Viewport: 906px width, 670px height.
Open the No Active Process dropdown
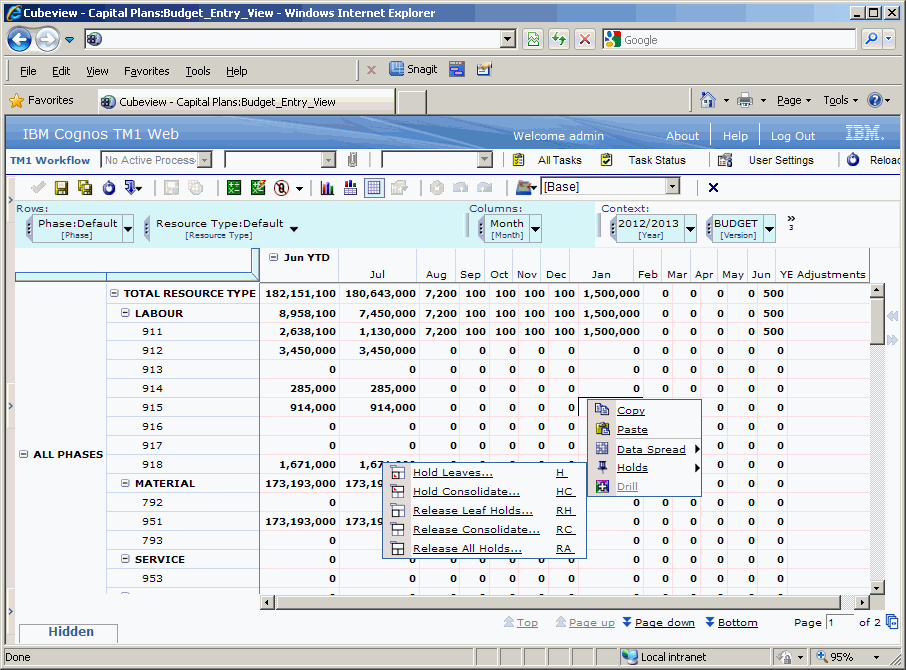click(x=205, y=160)
